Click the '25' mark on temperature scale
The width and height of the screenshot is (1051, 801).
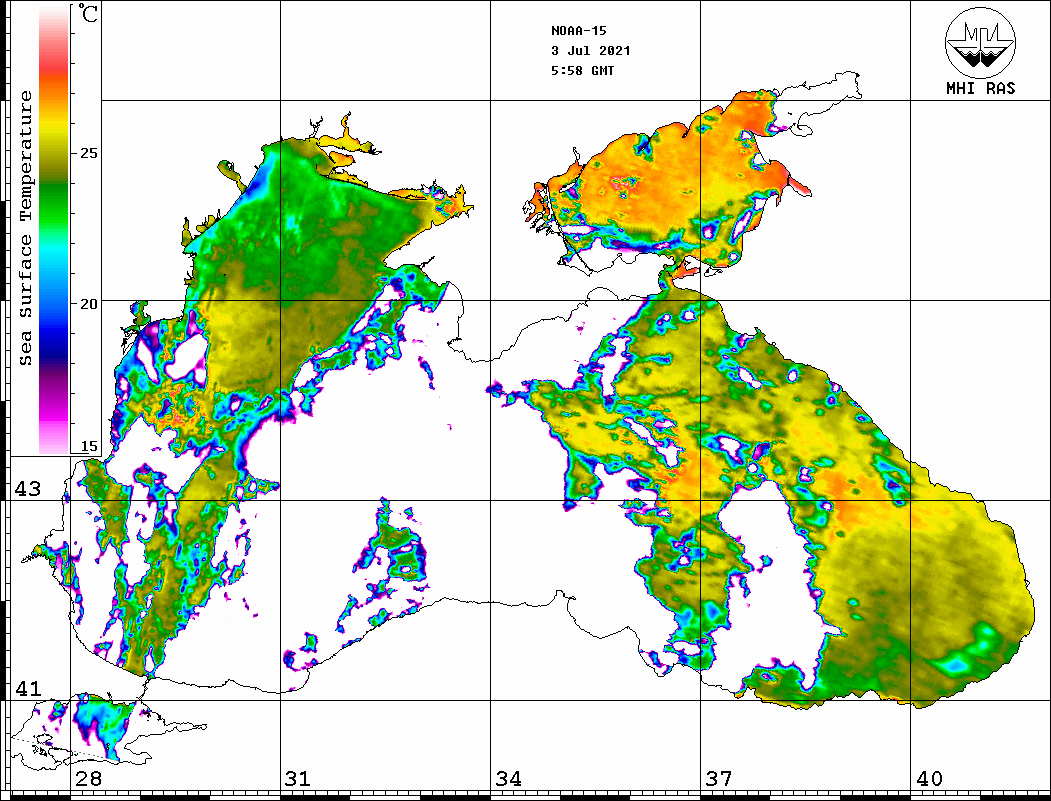(88, 153)
